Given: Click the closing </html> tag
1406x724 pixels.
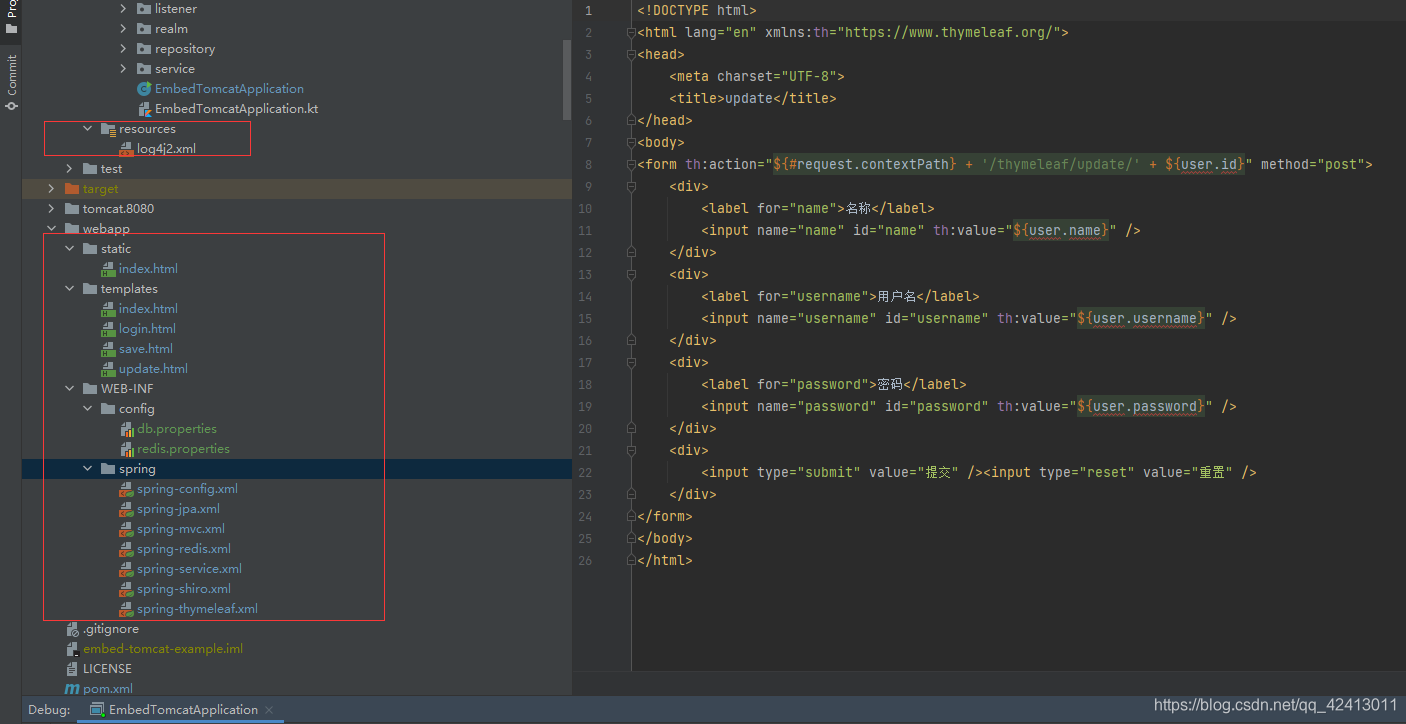Looking at the screenshot, I should coord(665,560).
